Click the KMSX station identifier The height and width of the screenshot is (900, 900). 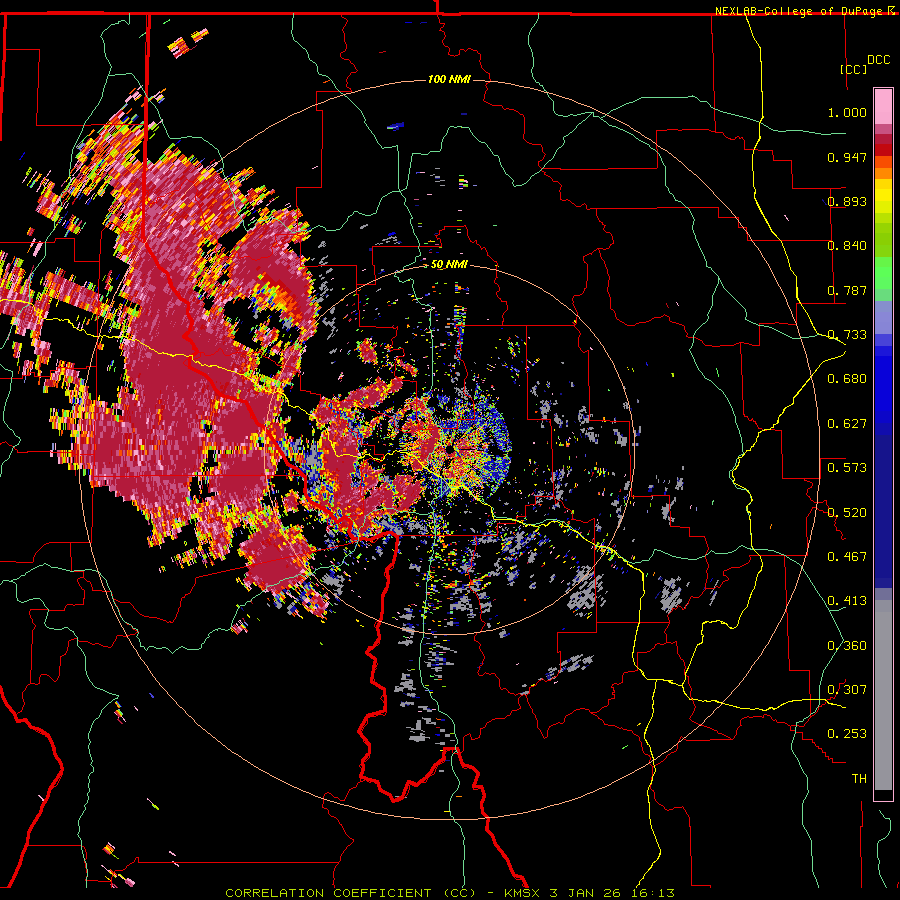click(x=523, y=893)
